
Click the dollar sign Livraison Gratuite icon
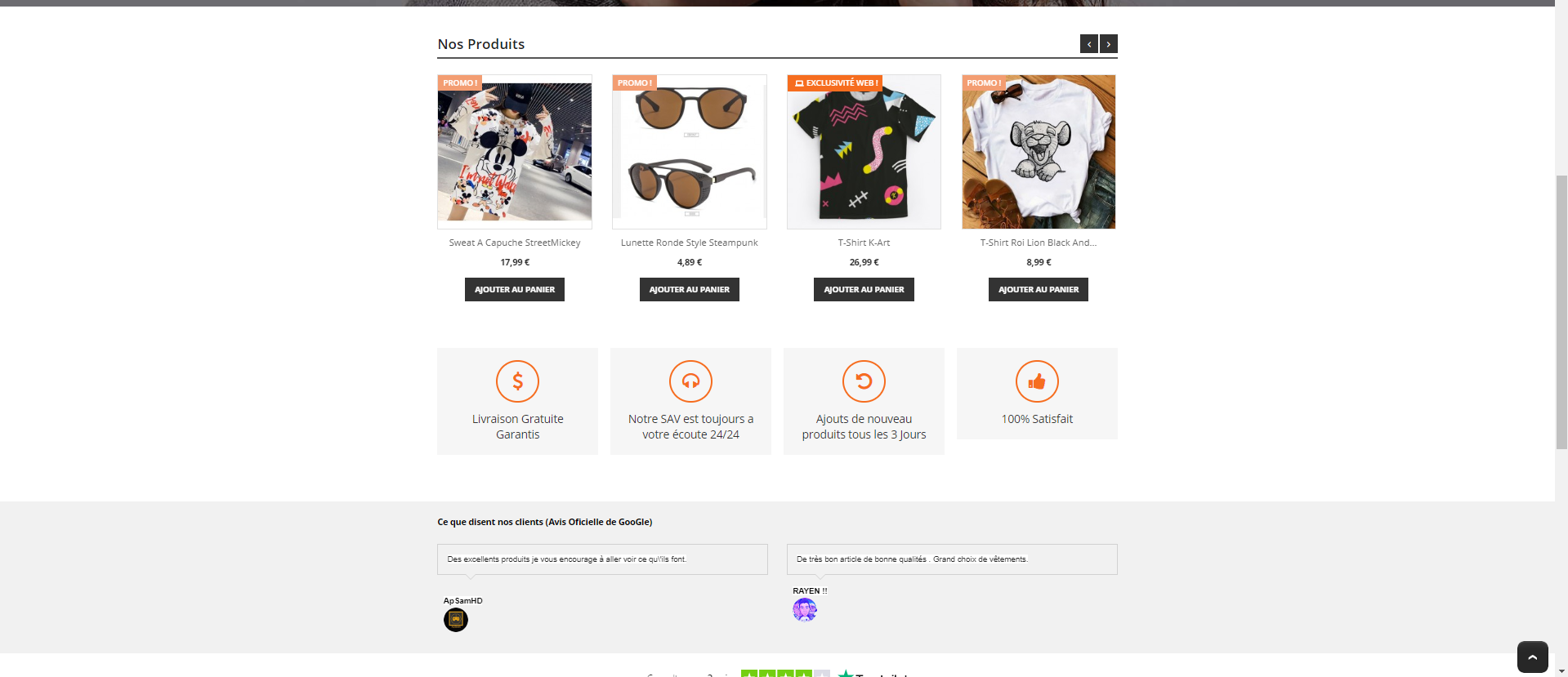point(517,381)
